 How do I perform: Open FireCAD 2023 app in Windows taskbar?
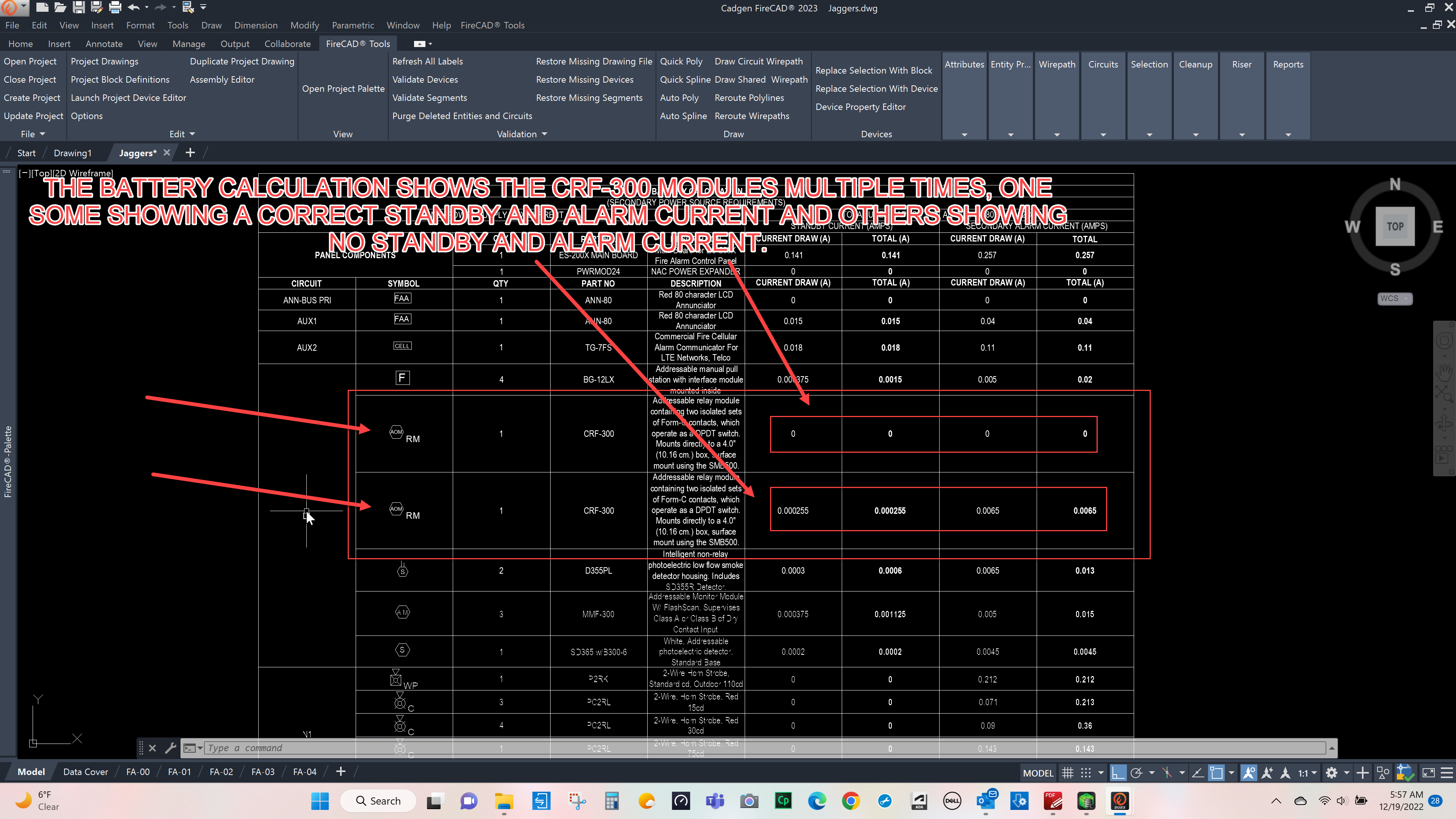tap(1120, 800)
